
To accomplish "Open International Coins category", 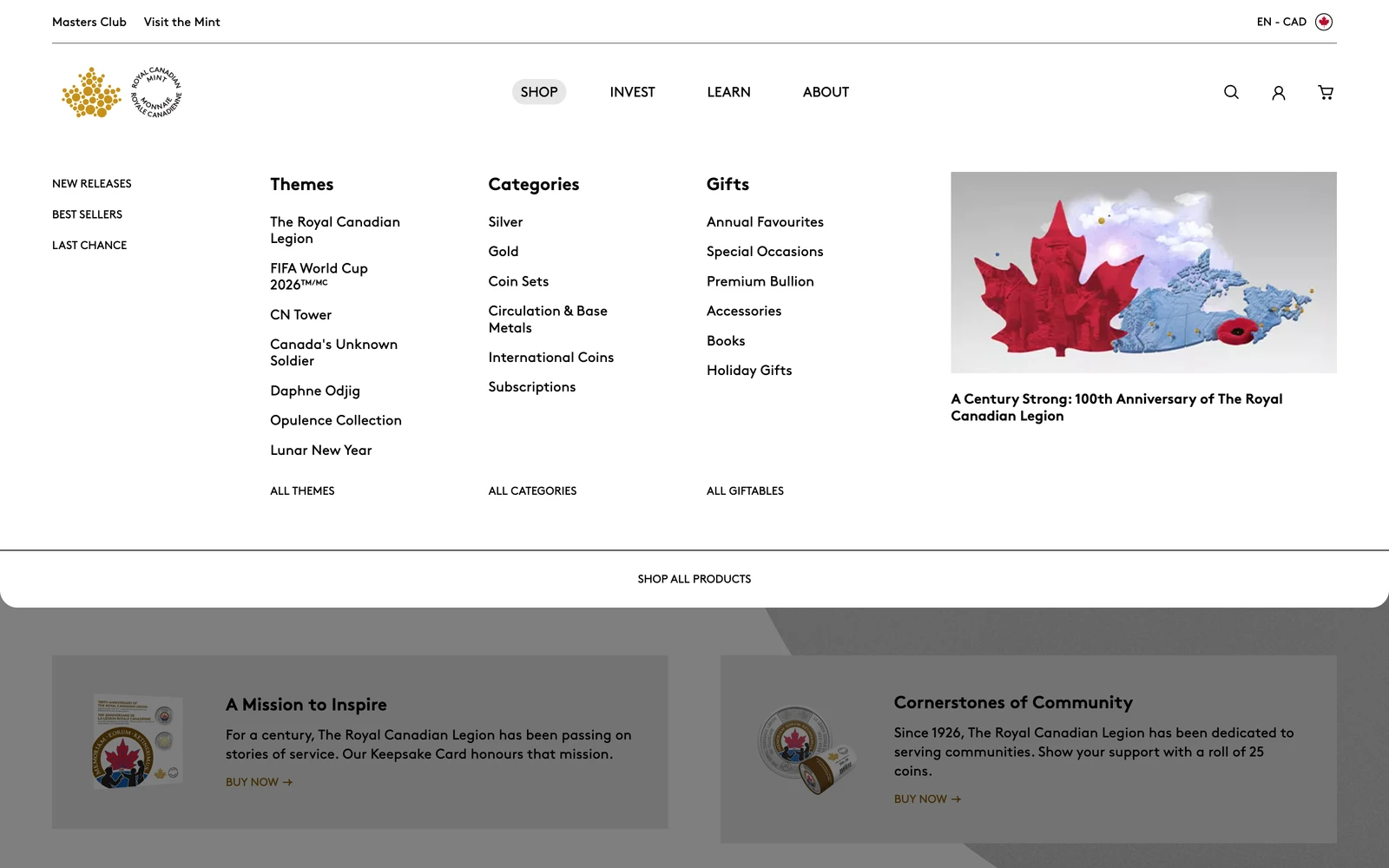I will [x=551, y=357].
